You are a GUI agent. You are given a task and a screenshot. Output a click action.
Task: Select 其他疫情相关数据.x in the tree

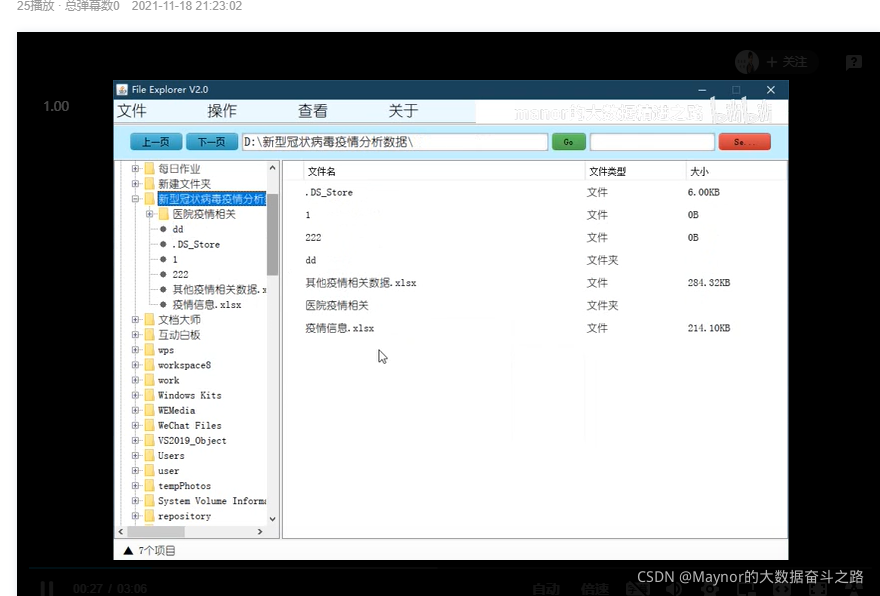[x=219, y=290]
